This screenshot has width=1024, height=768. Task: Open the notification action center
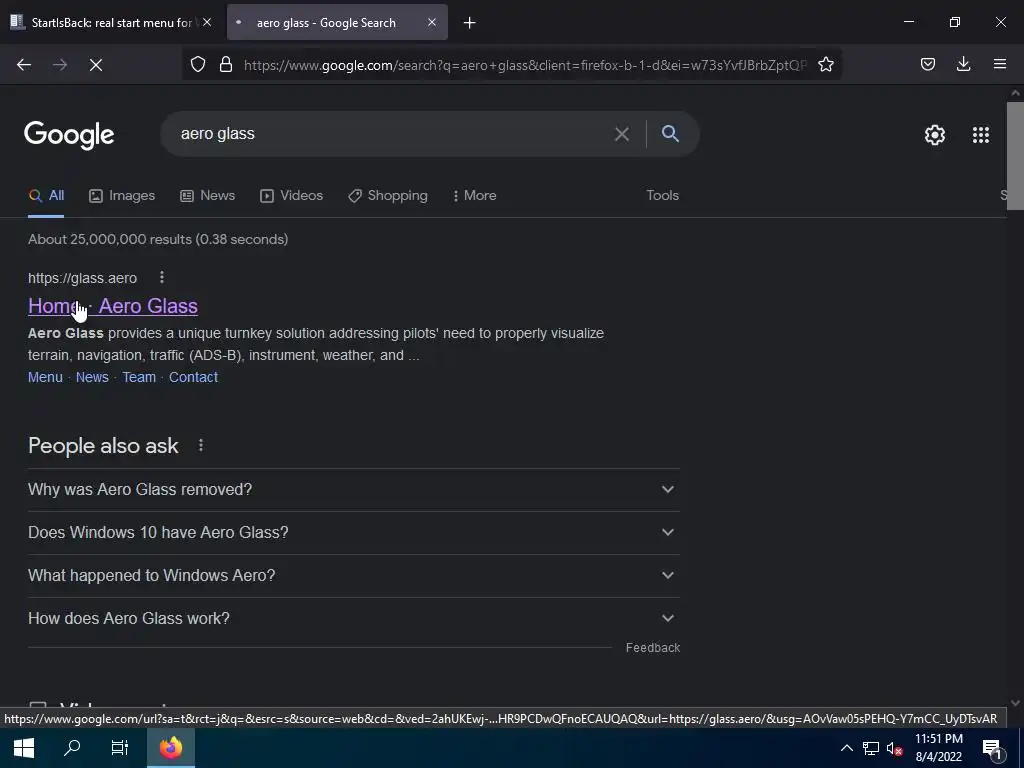992,748
